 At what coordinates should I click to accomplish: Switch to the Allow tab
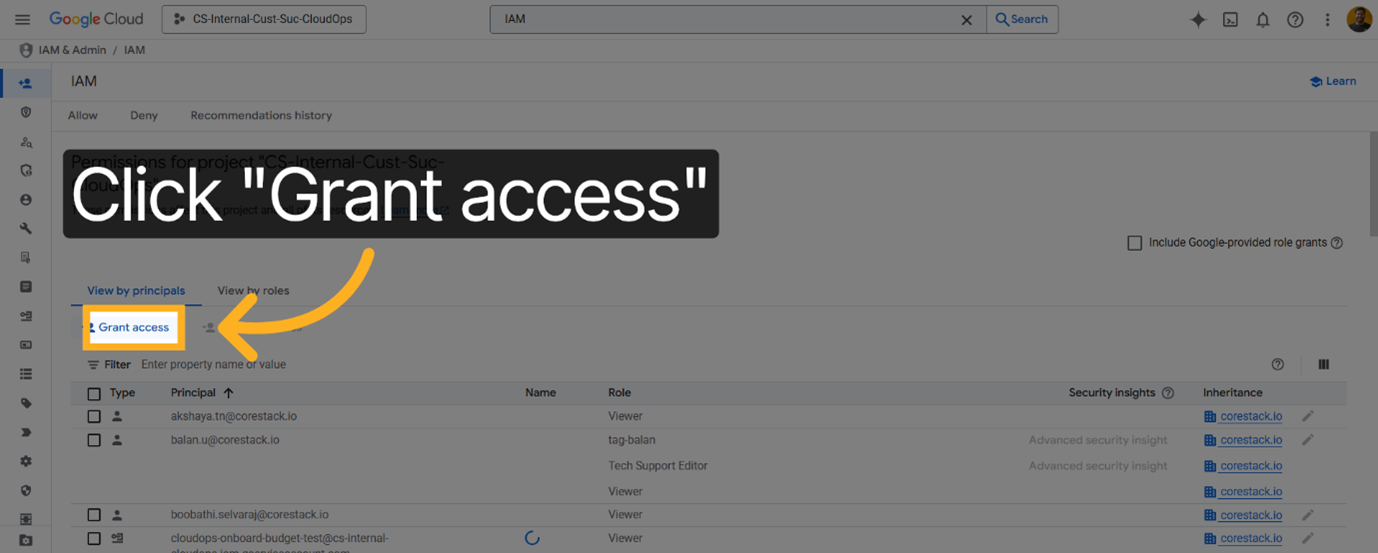pyautogui.click(x=83, y=115)
